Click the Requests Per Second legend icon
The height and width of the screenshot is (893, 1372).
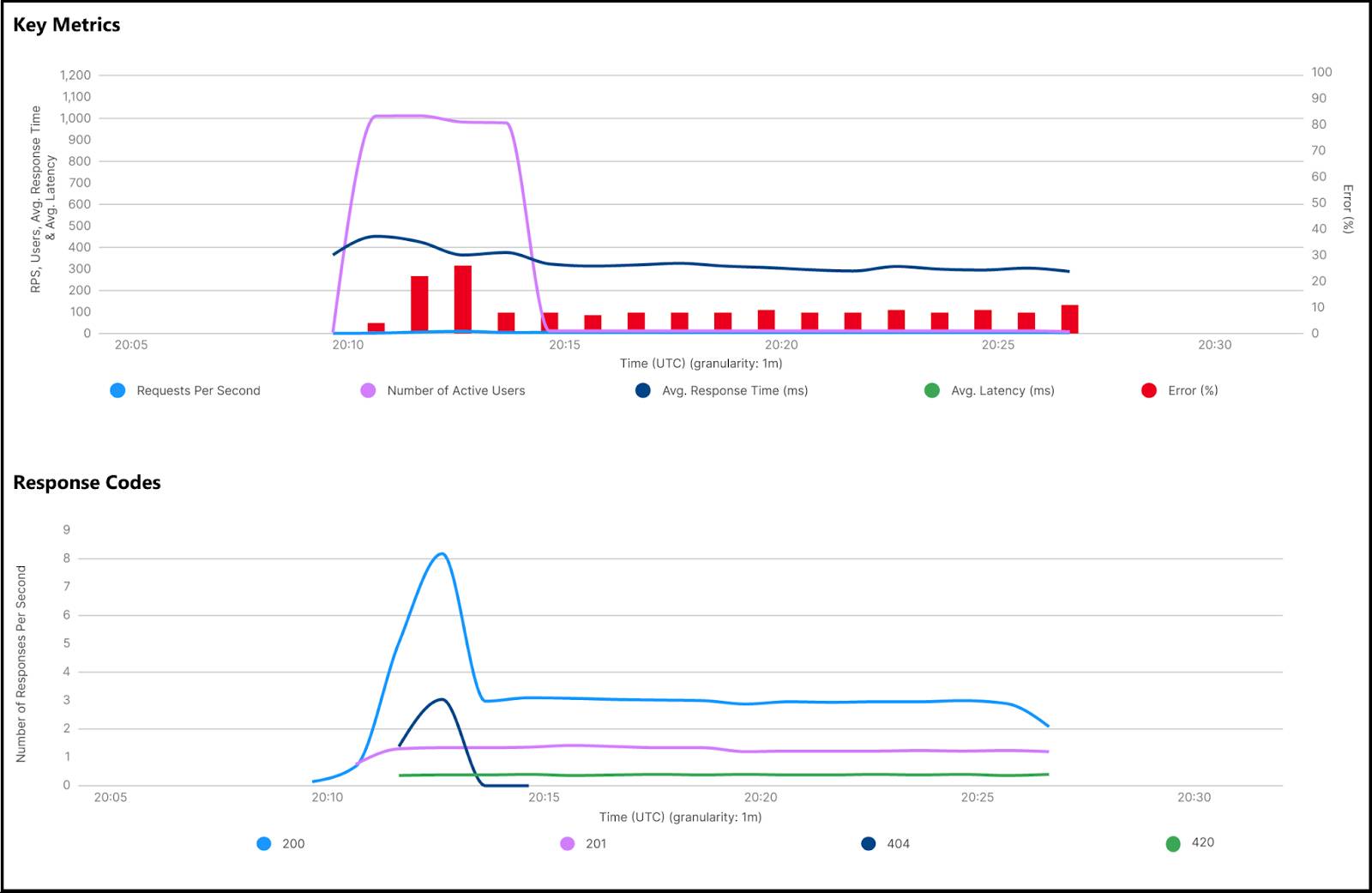(117, 390)
